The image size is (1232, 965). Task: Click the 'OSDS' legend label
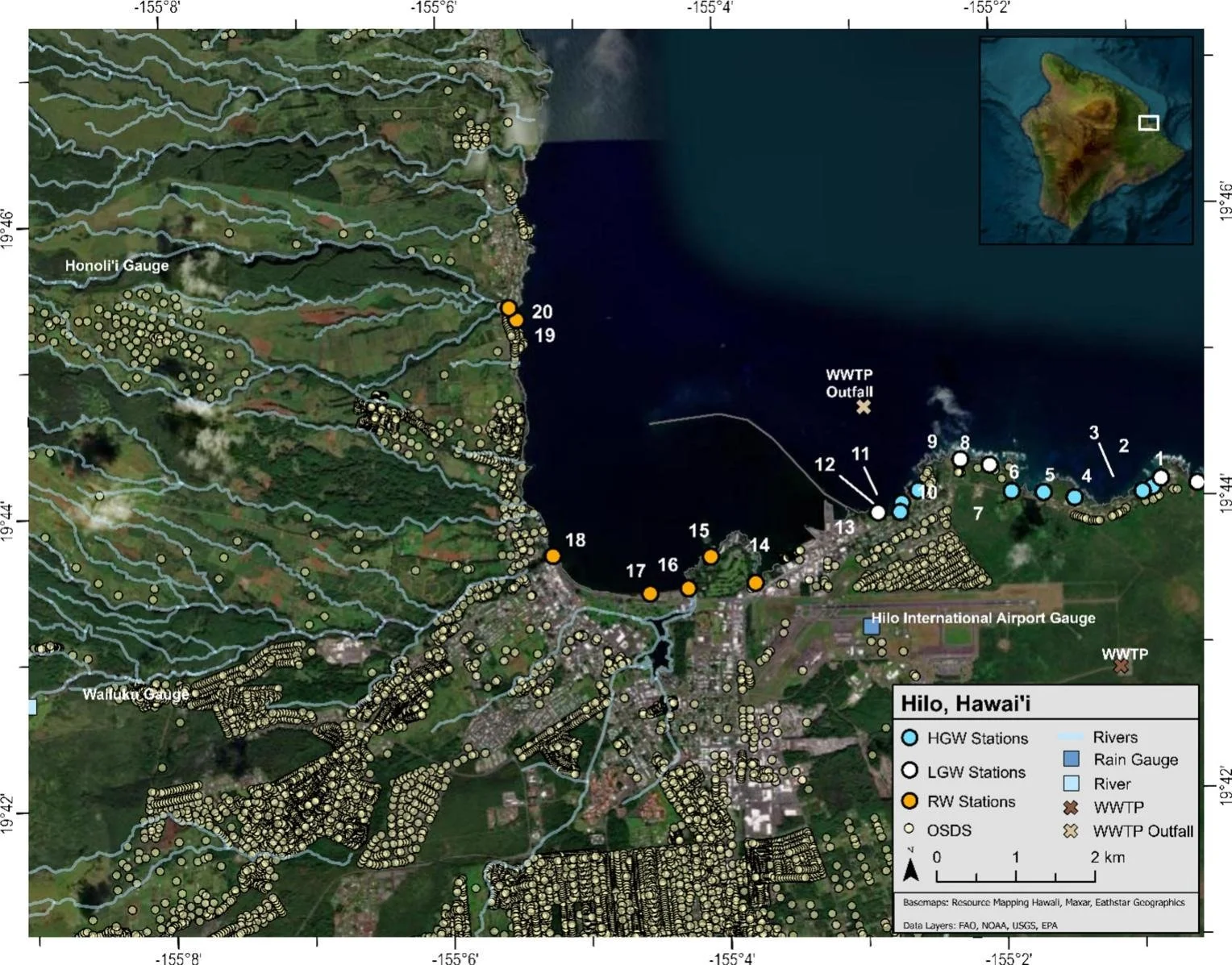click(949, 830)
